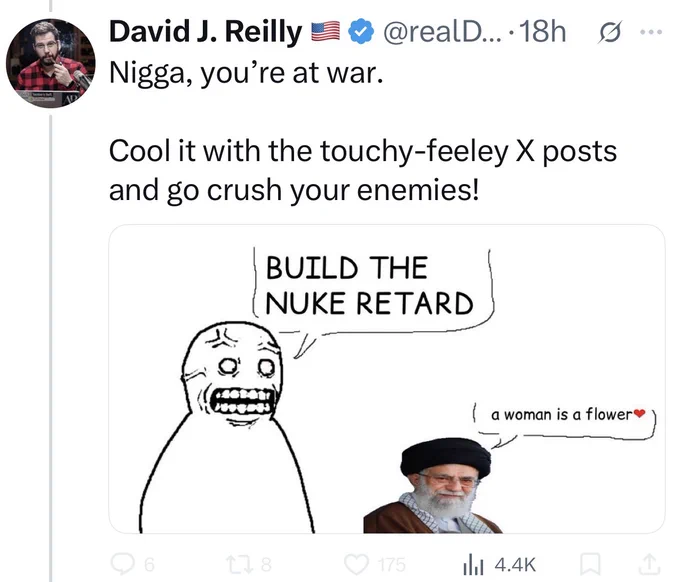Open David J. Reilly's profile avatar

point(50,63)
